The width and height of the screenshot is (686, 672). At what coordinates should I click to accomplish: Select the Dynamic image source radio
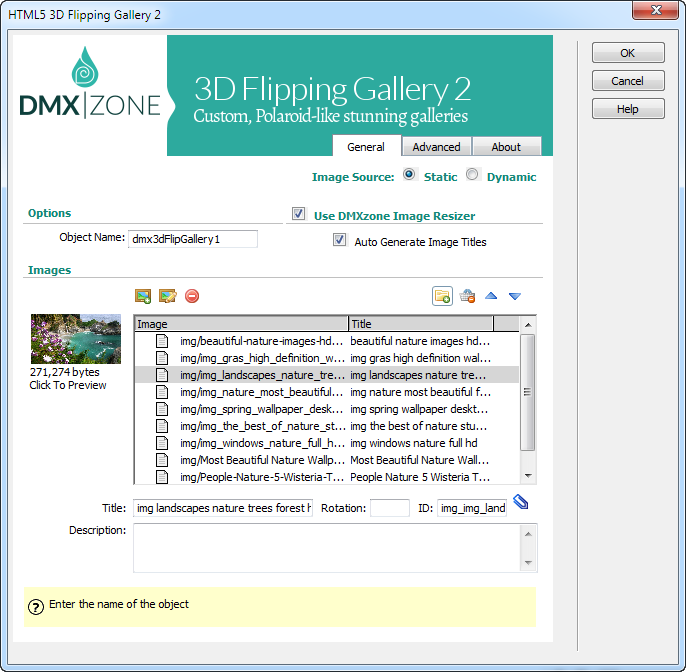coord(472,175)
